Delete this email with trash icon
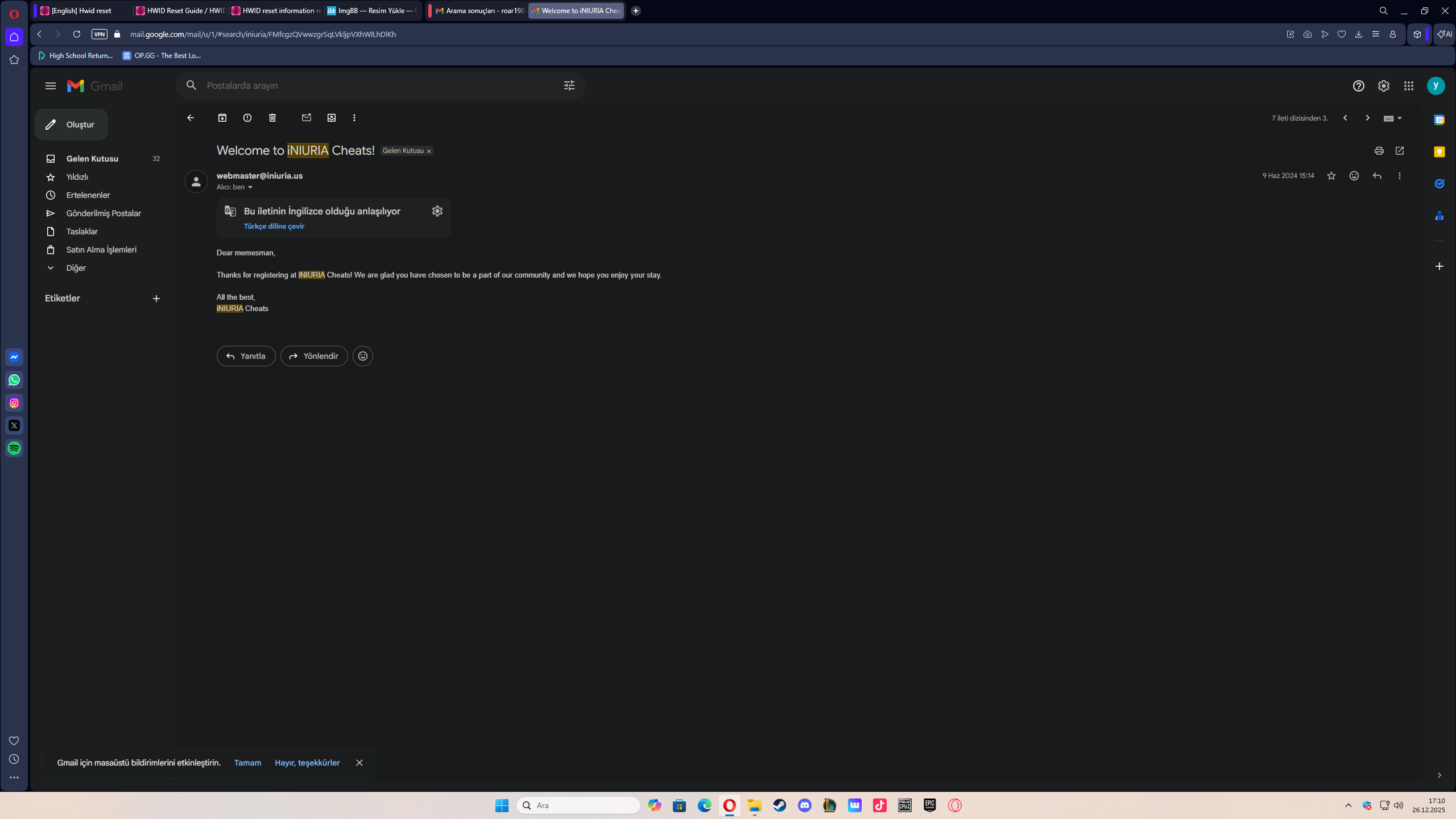Screen dimensions: 1456x819 tap(272, 118)
